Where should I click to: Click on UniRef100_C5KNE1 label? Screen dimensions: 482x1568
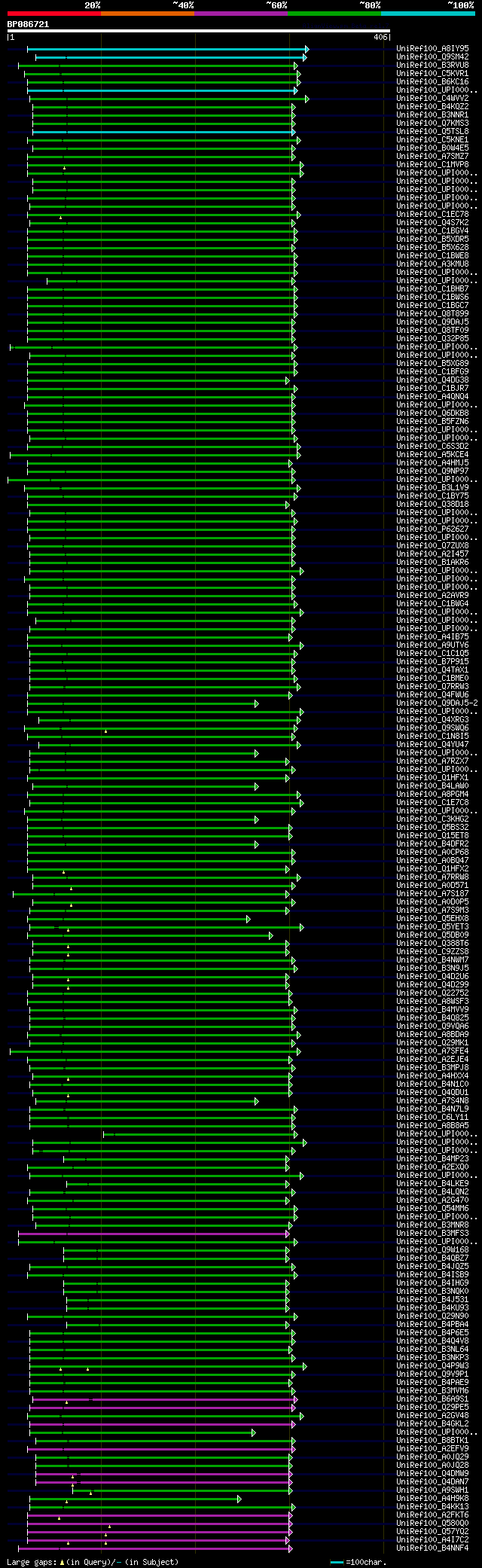[x=432, y=139]
